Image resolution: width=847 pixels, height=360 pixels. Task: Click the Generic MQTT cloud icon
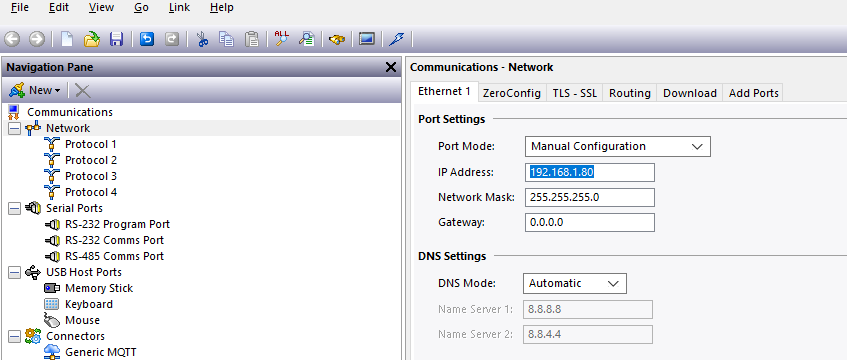click(52, 352)
